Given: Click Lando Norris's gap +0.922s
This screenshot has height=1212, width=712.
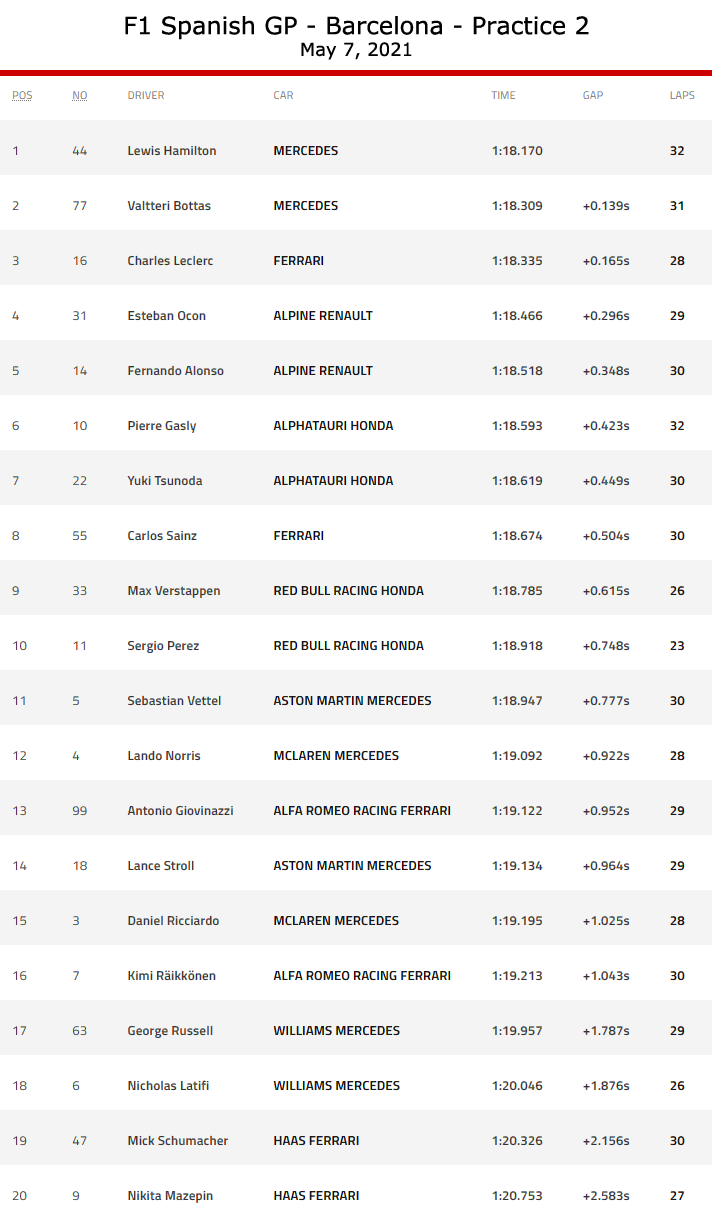Looking at the screenshot, I should pos(606,756).
